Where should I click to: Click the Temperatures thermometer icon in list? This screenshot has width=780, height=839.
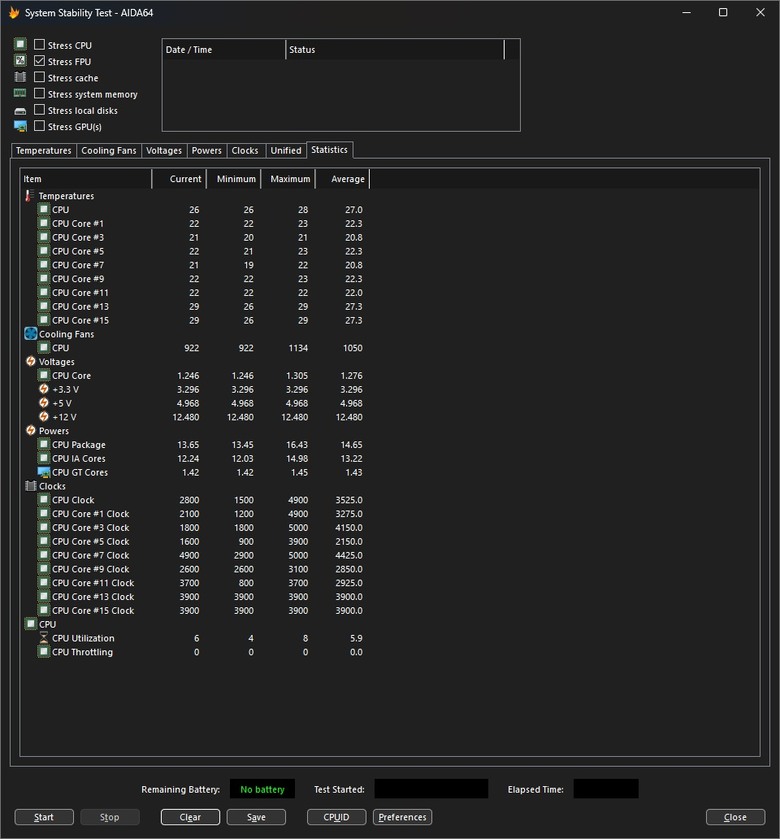pyautogui.click(x=30, y=196)
